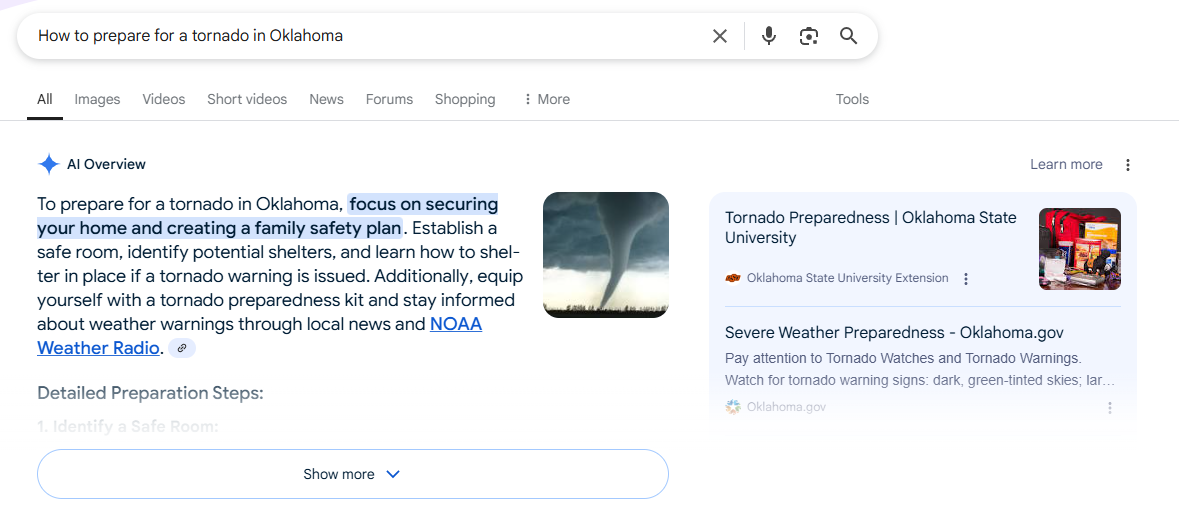Expand the More search filters menu

[x=547, y=99]
